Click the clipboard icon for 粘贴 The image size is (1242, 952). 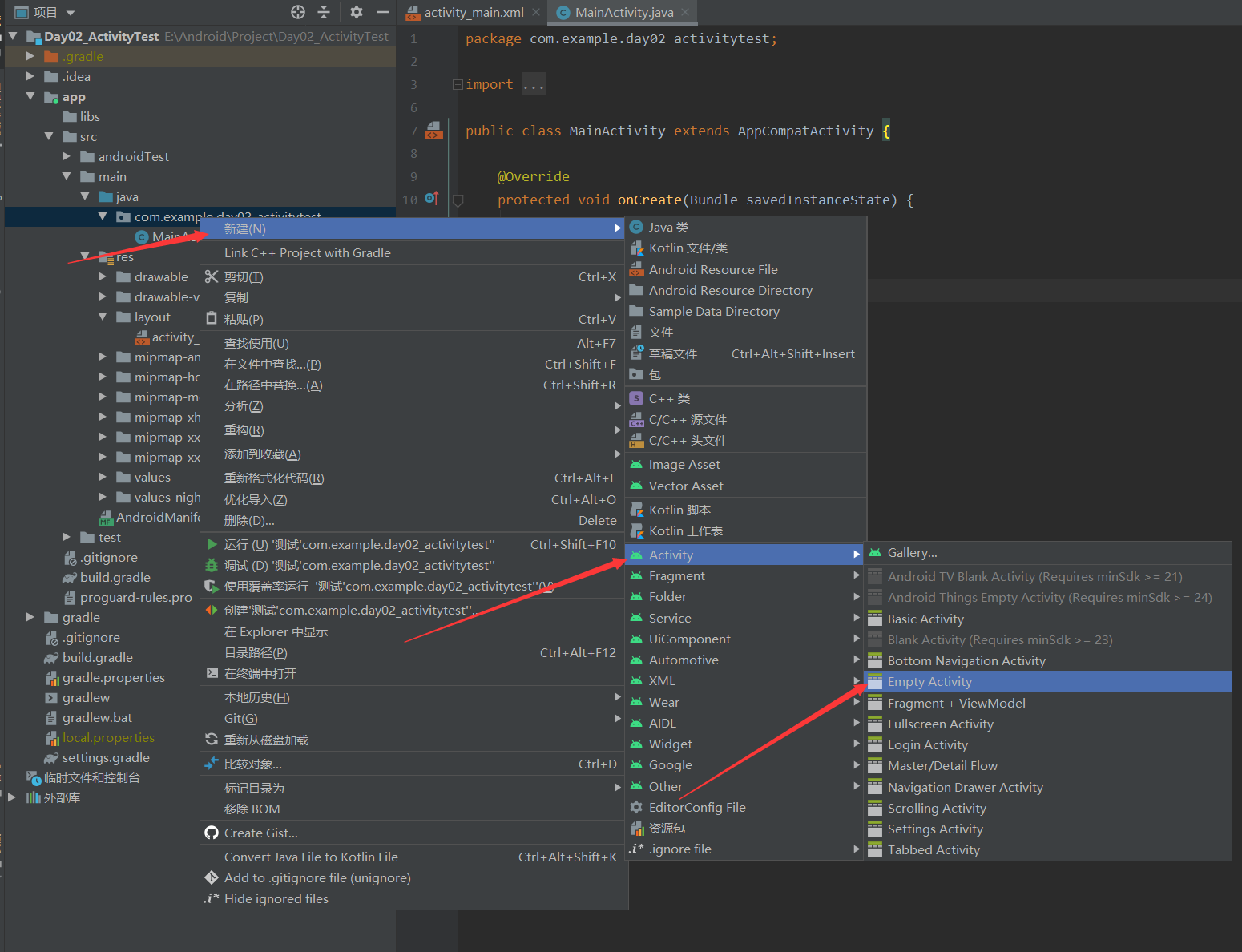(x=212, y=318)
